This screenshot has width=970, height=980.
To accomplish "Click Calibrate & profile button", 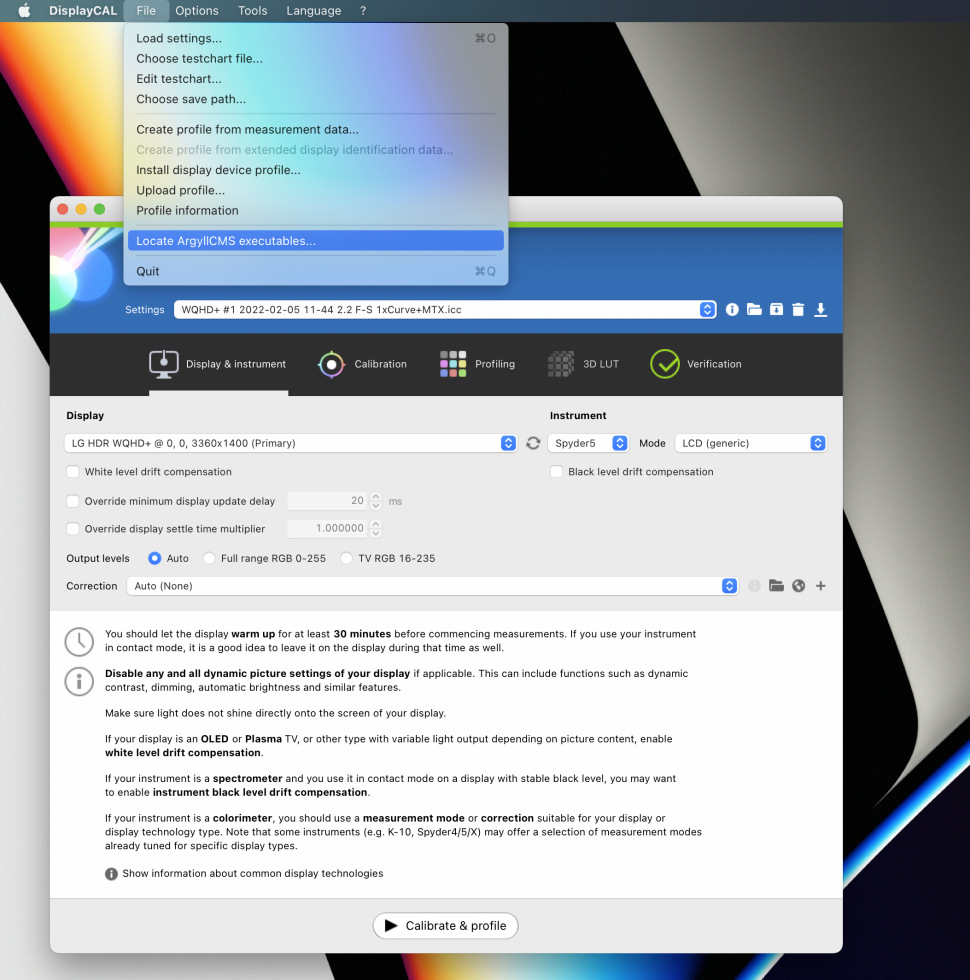I will [445, 926].
